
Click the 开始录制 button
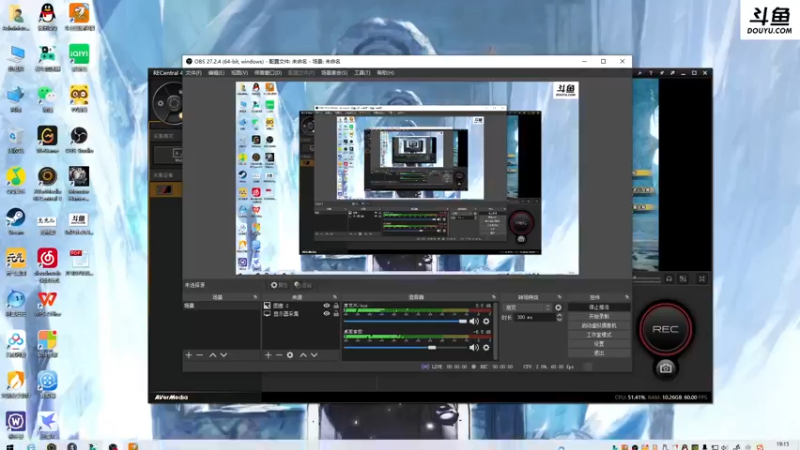(x=599, y=316)
